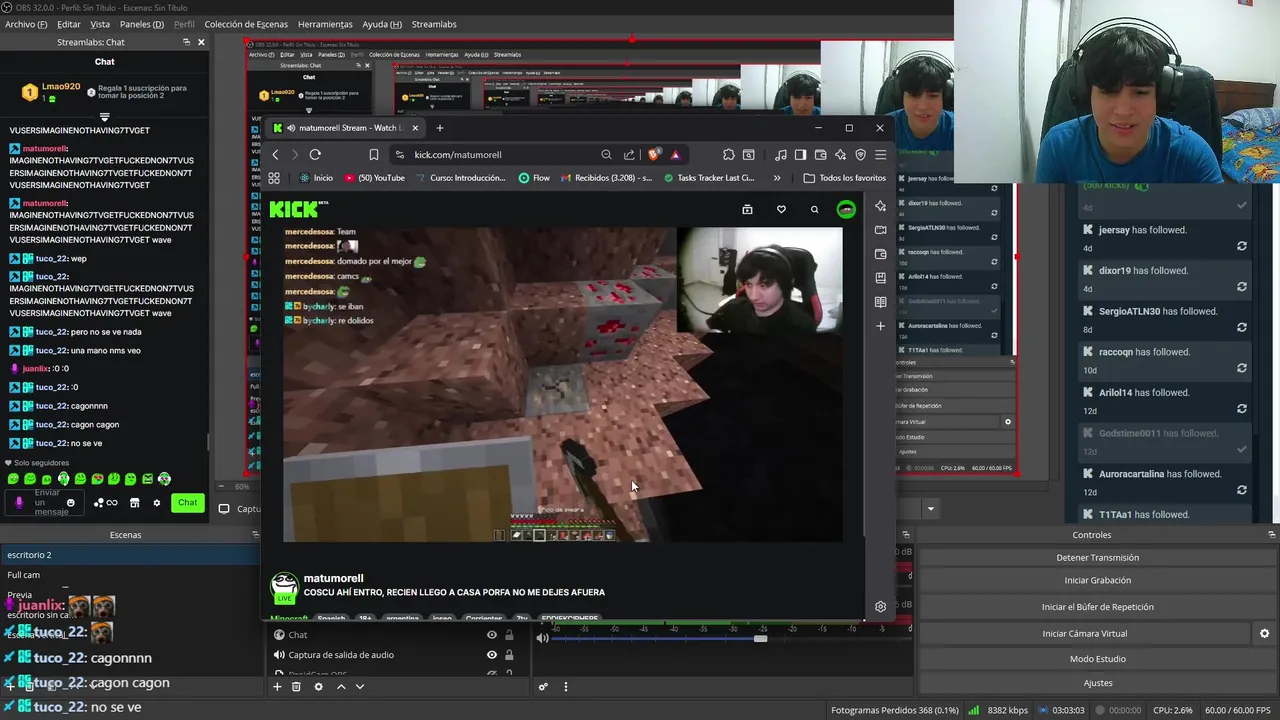Viewport: 1280px width, 720px height.
Task: Toggle visibility of Captura de salida de audio
Action: pos(491,655)
